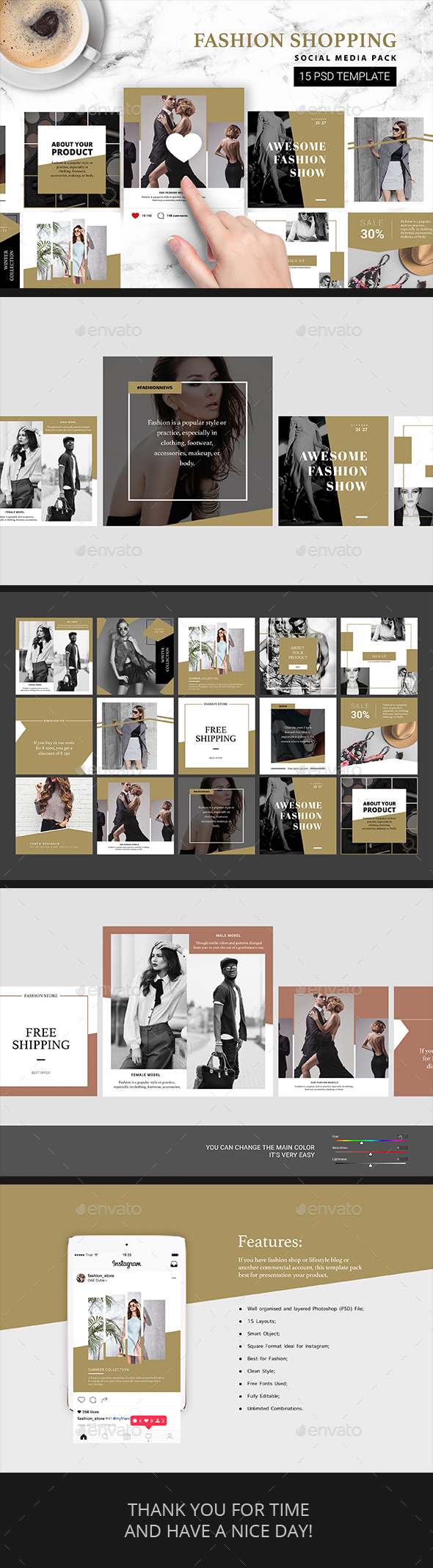
Task: Select the Sale 30% template in the dark grid
Action: click(x=379, y=736)
